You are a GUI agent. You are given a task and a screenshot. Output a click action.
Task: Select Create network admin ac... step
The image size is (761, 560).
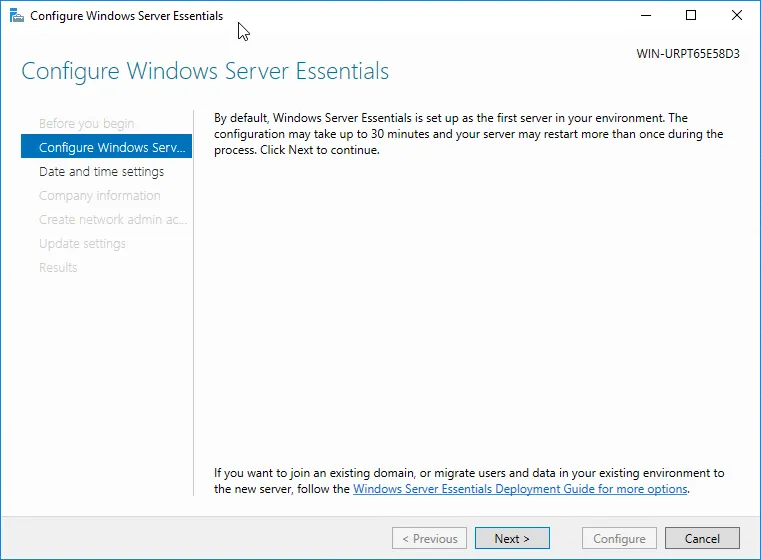(113, 219)
